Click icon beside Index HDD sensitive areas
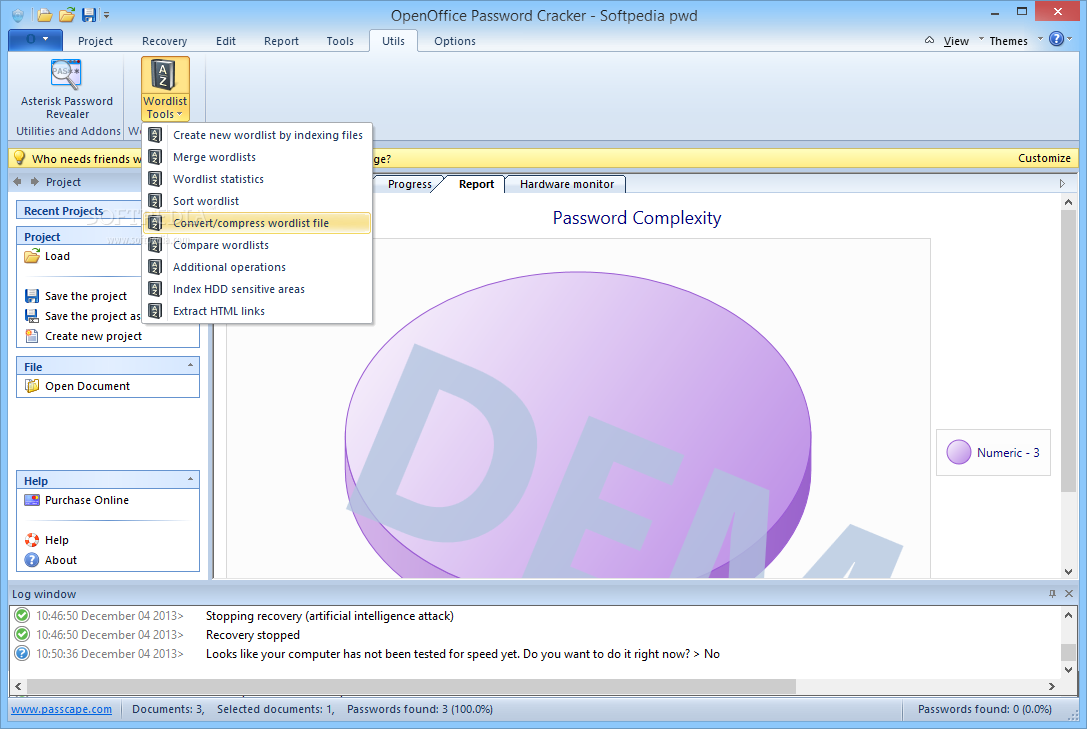The width and height of the screenshot is (1087, 729). (x=155, y=289)
